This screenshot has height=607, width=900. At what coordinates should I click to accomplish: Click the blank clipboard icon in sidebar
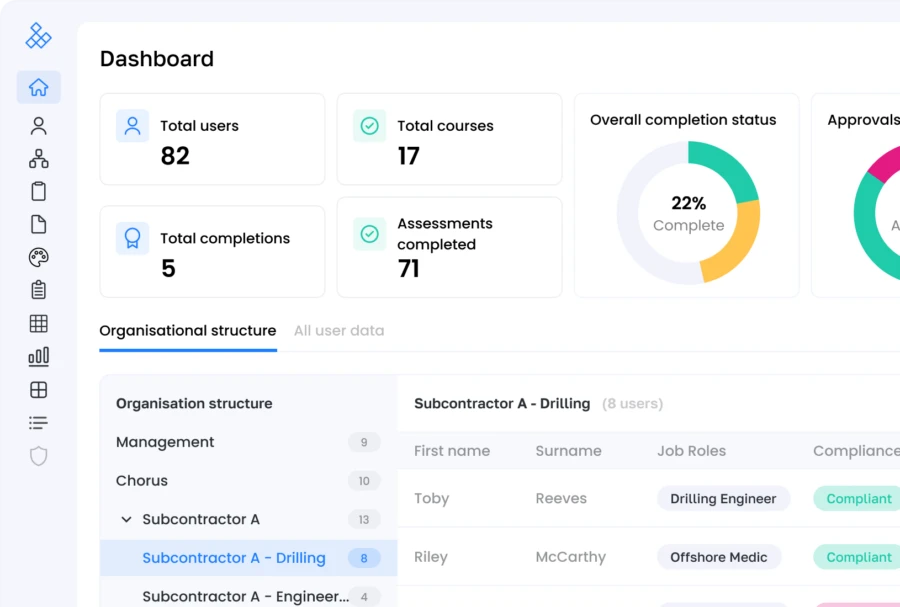[38, 191]
